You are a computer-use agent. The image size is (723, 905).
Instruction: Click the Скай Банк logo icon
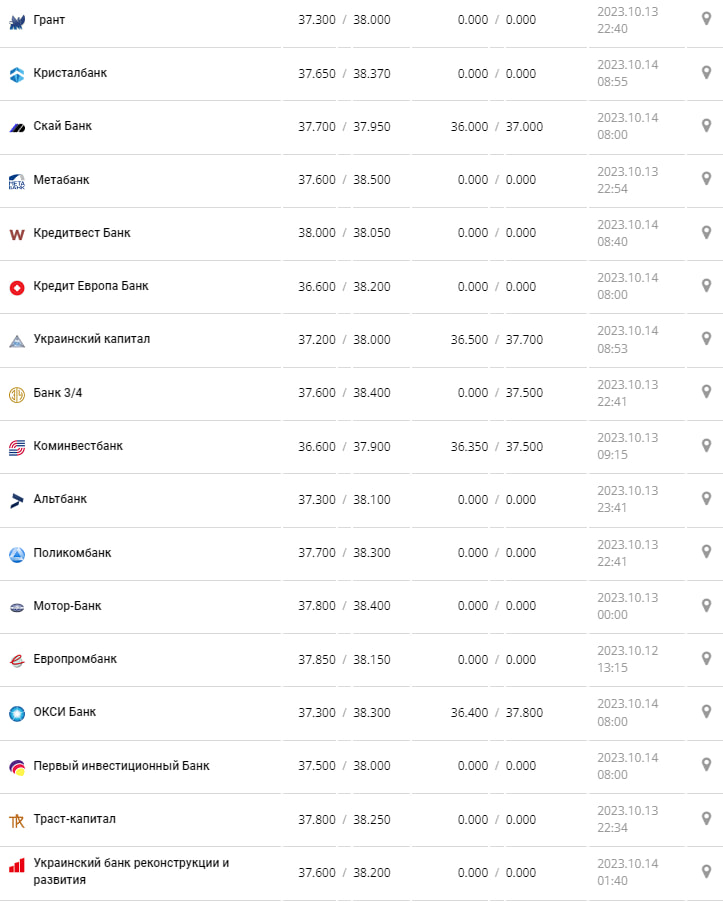click(17, 127)
